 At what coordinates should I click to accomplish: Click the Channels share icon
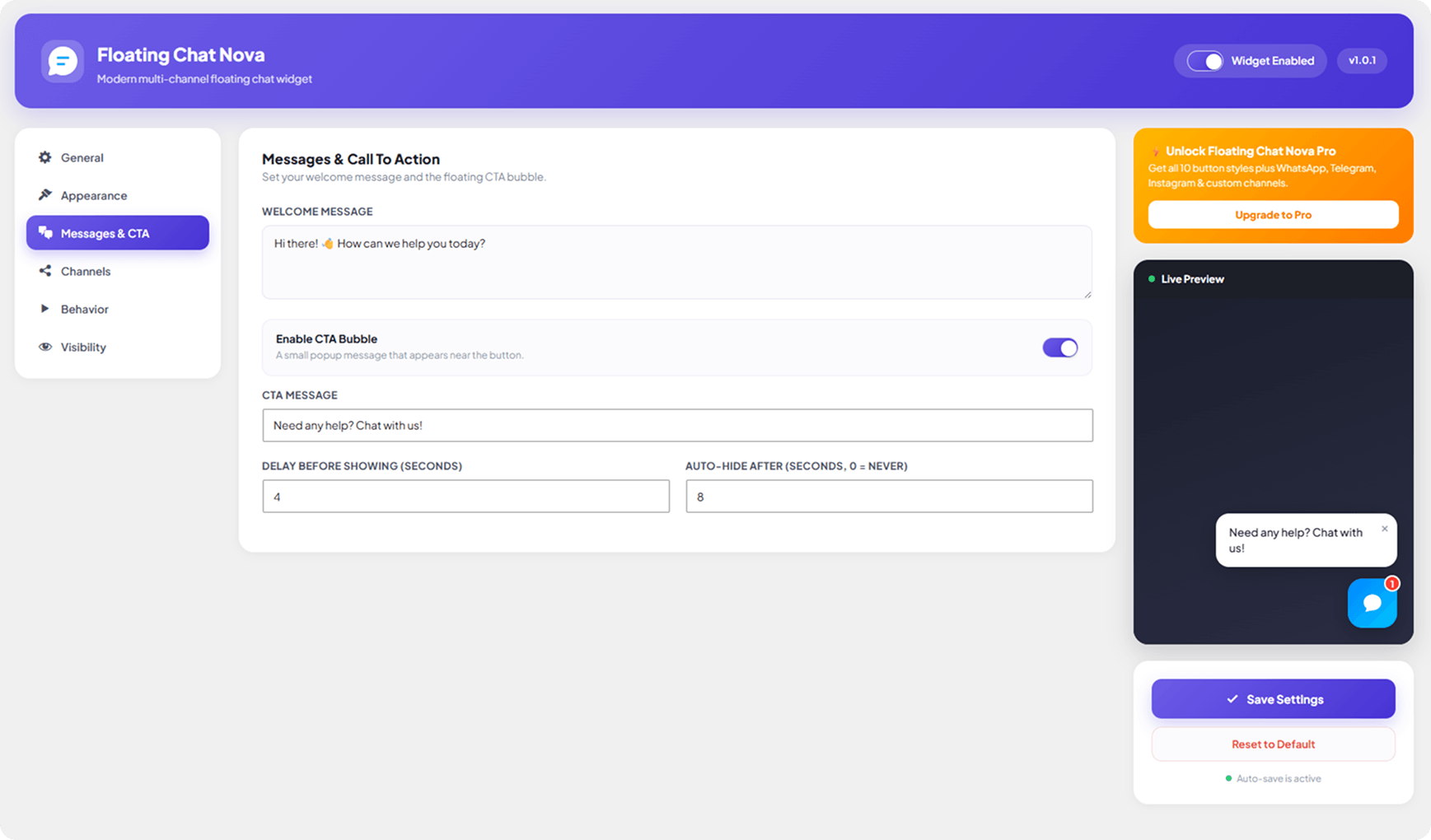(45, 271)
